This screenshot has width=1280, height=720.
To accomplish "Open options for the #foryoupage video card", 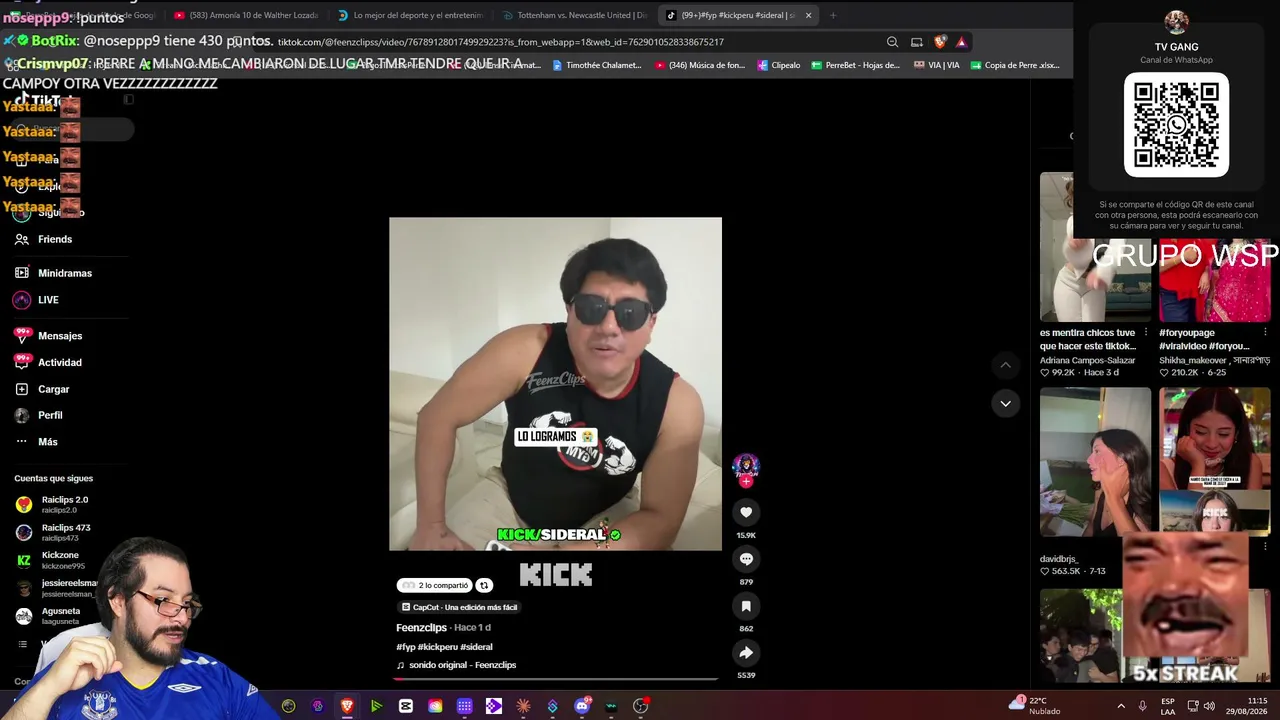I will point(1265,333).
